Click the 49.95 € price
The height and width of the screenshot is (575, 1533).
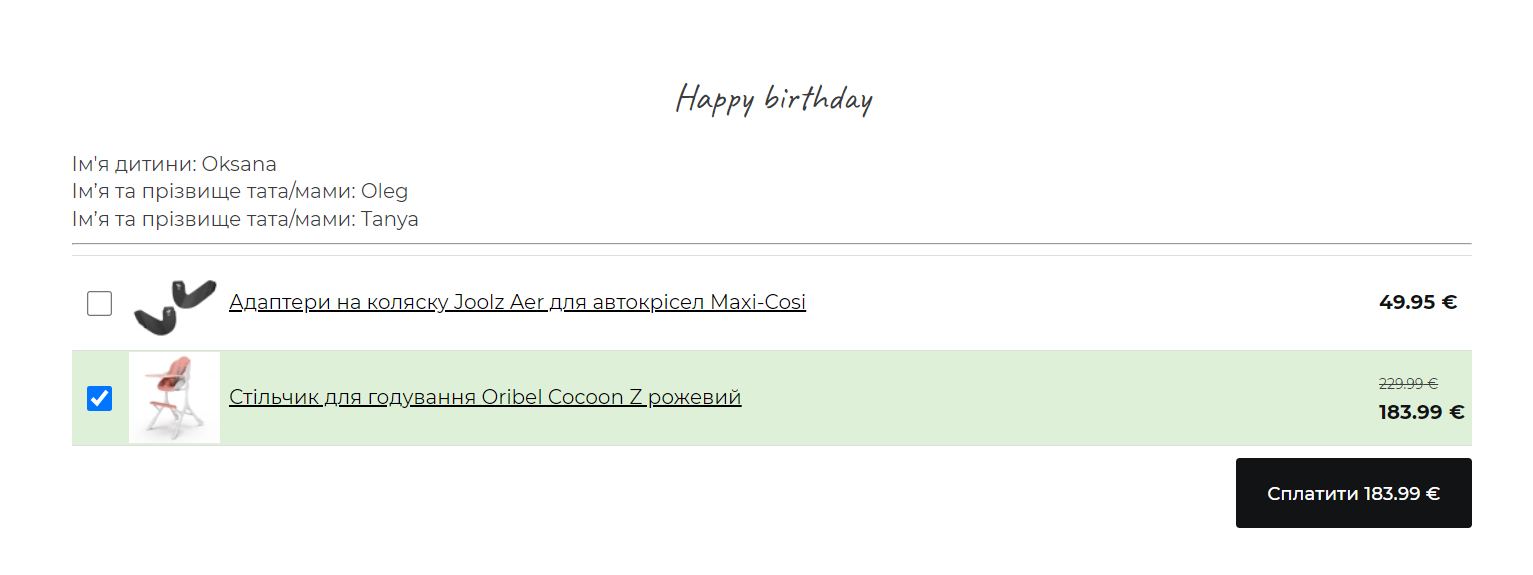point(1417,302)
